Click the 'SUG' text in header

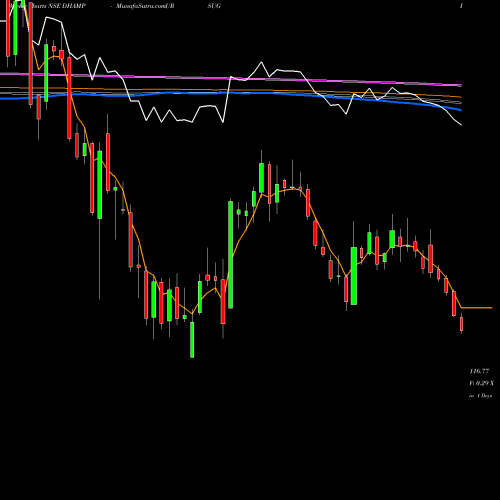(214, 6)
